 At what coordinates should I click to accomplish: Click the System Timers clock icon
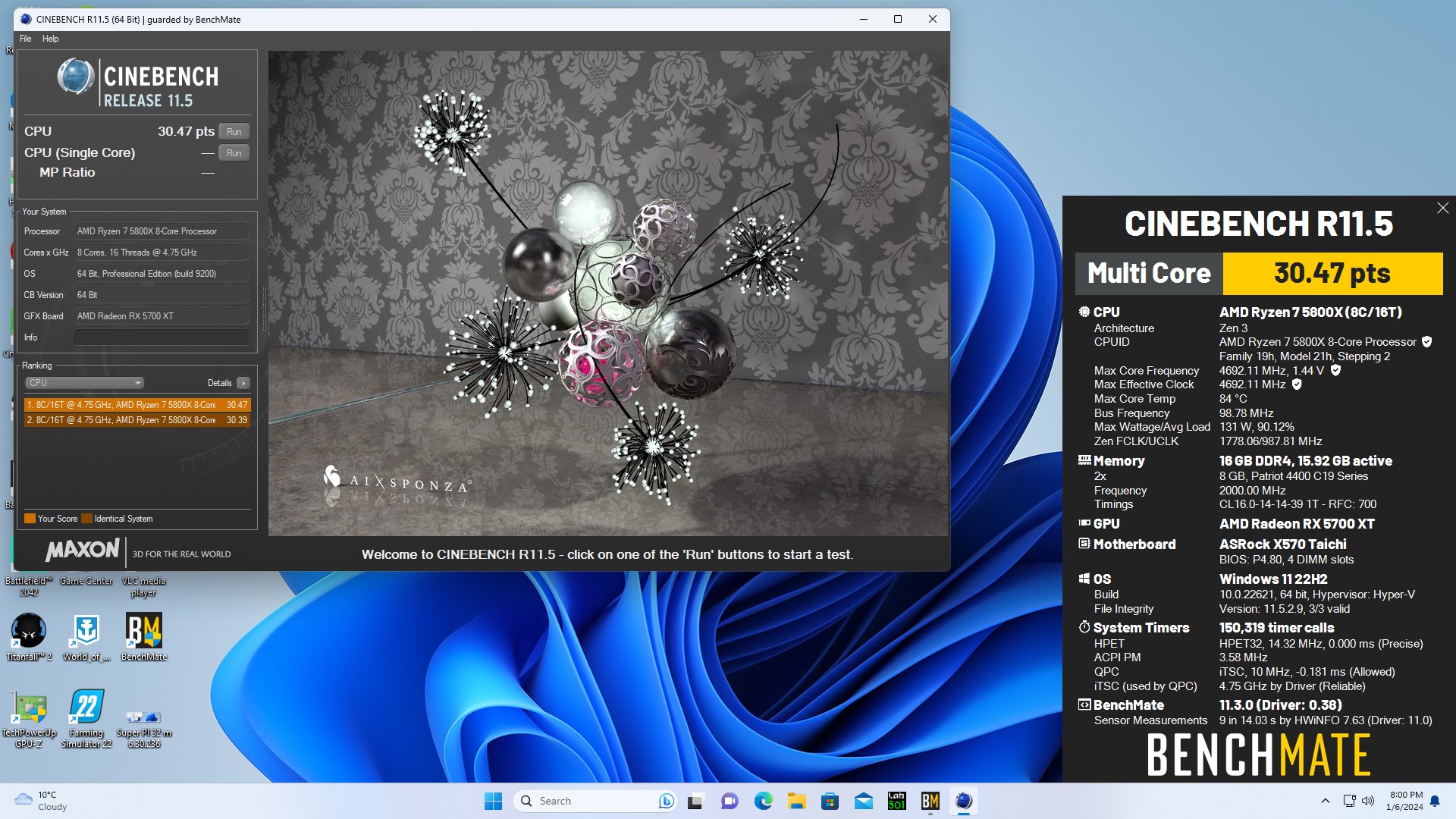click(1084, 627)
